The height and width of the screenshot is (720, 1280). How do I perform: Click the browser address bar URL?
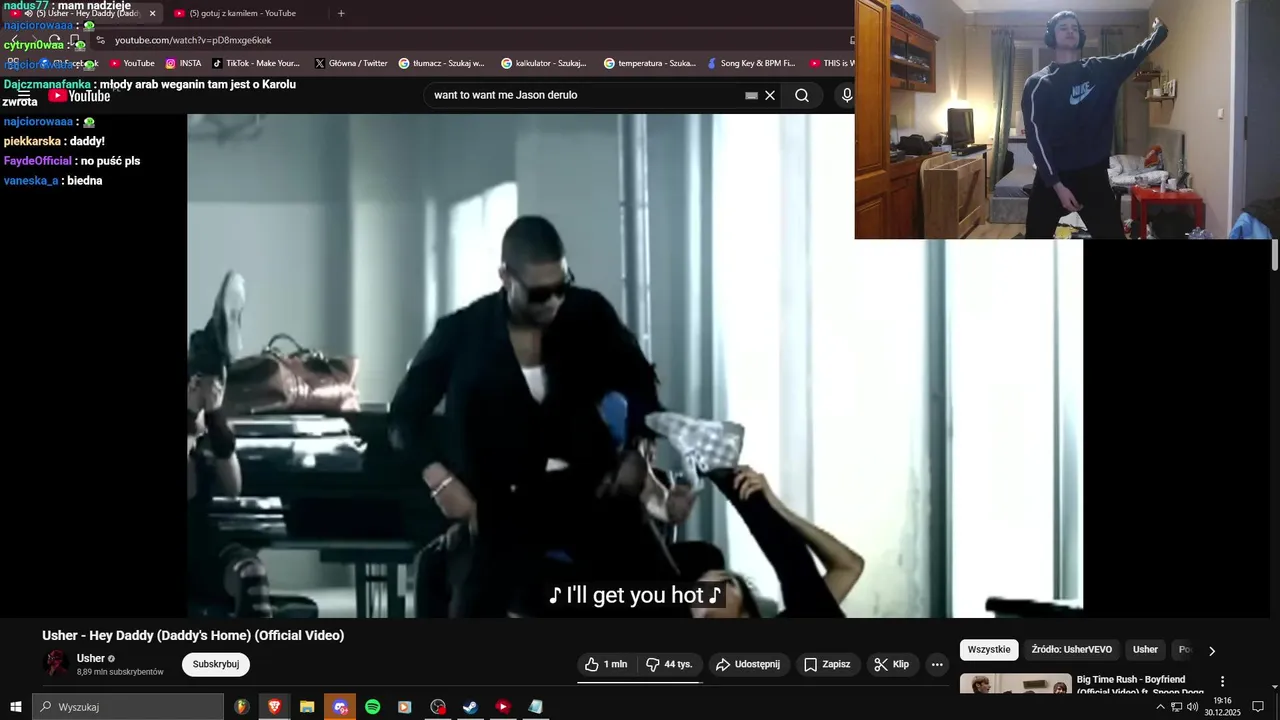coord(193,40)
